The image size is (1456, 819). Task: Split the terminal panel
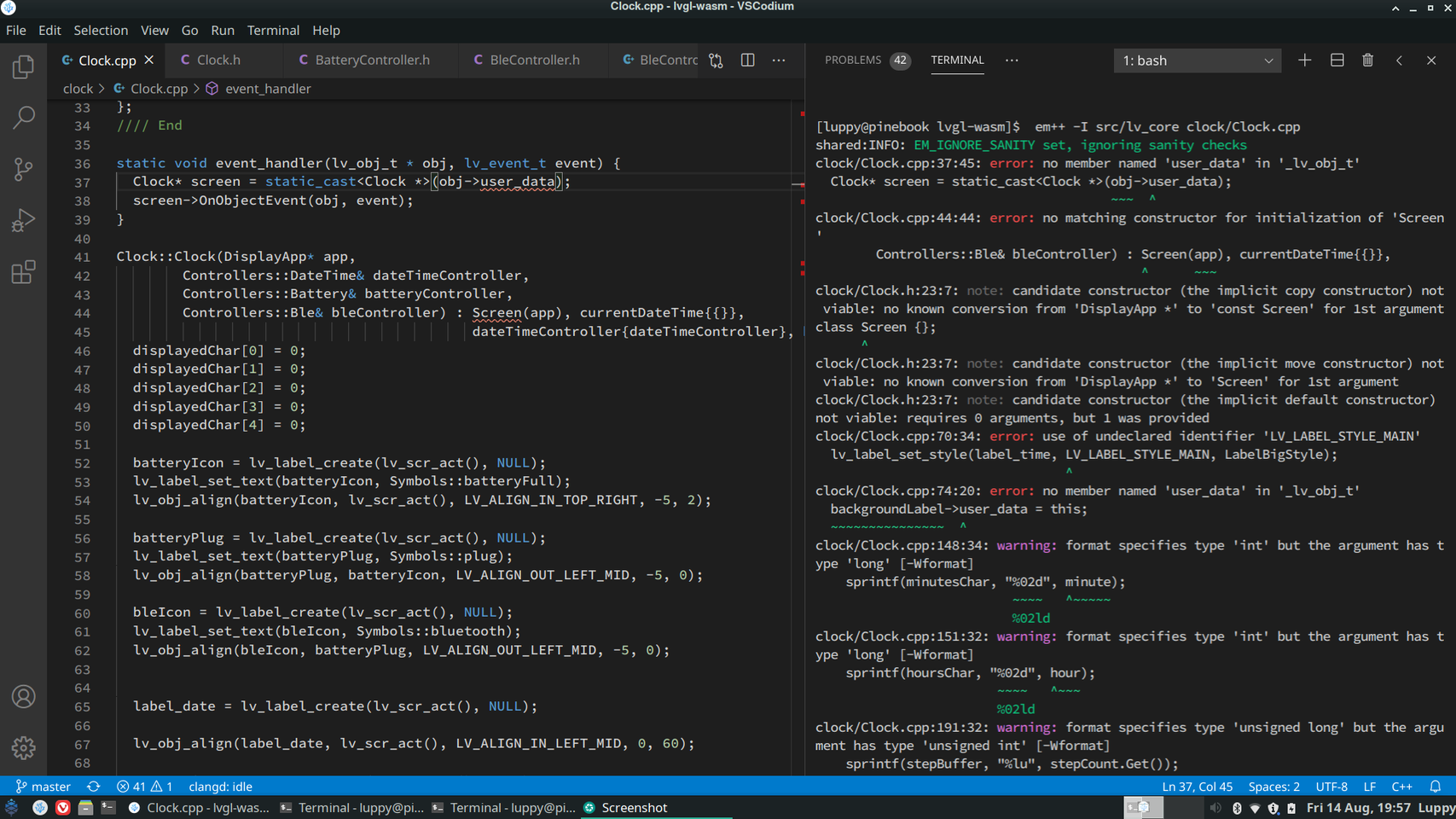pyautogui.click(x=1337, y=61)
